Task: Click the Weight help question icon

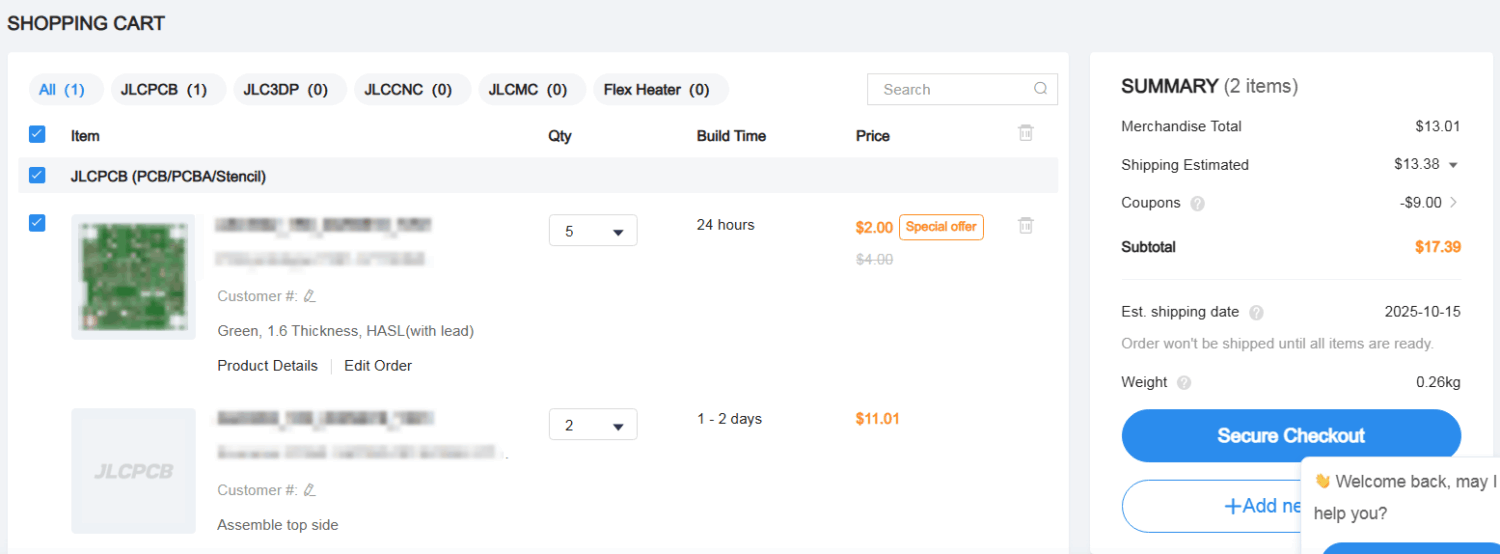Action: click(x=1184, y=382)
